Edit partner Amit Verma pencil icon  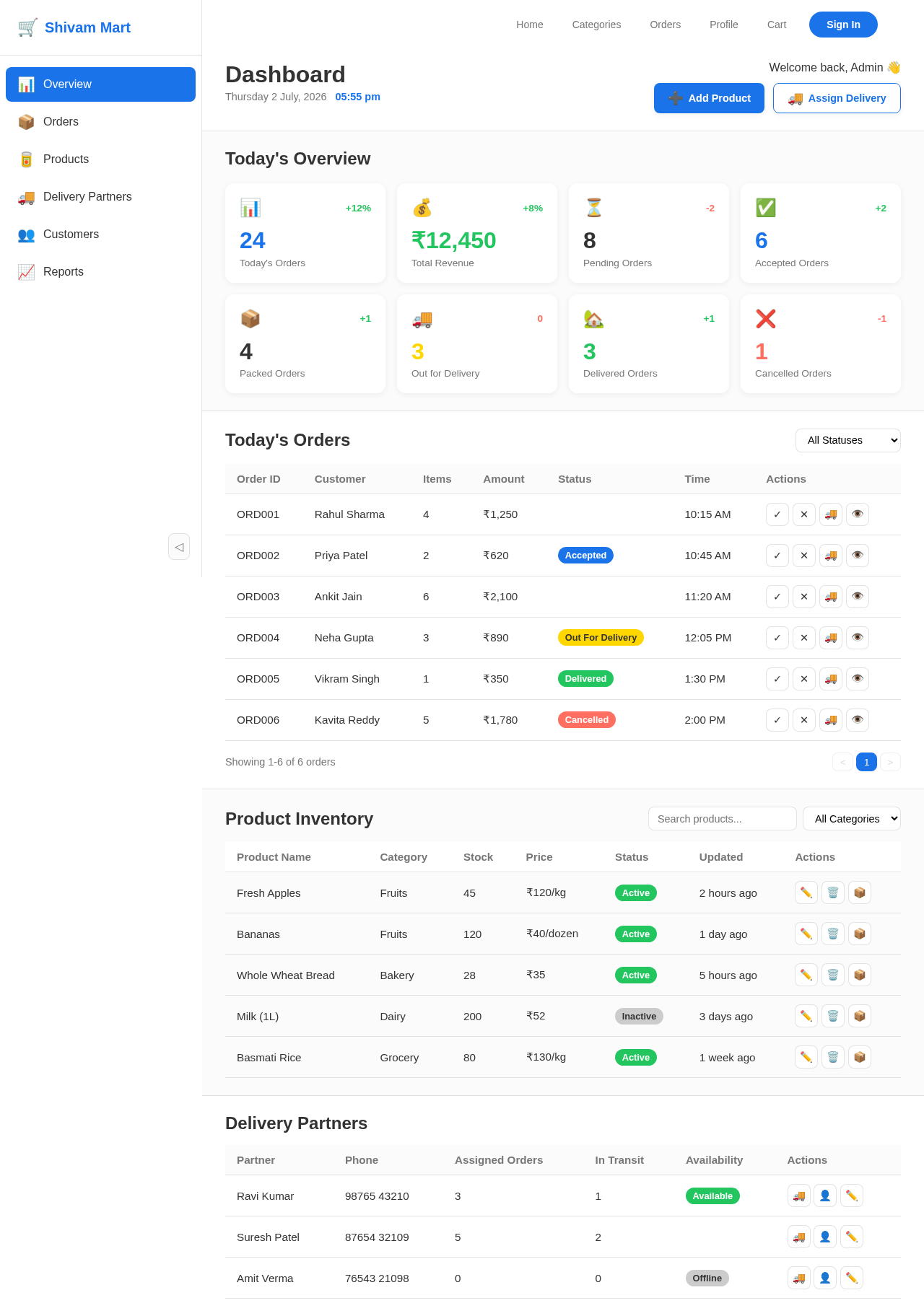pos(852,1278)
